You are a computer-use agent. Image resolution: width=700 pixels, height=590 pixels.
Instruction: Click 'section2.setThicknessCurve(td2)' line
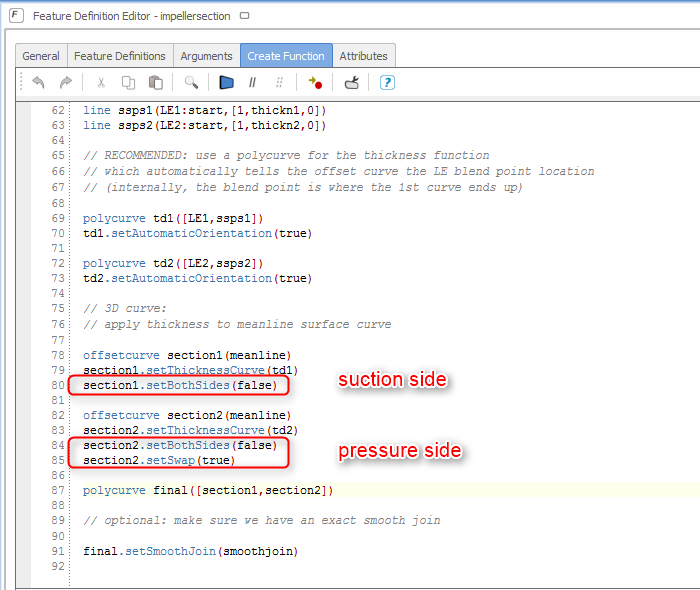191,430
